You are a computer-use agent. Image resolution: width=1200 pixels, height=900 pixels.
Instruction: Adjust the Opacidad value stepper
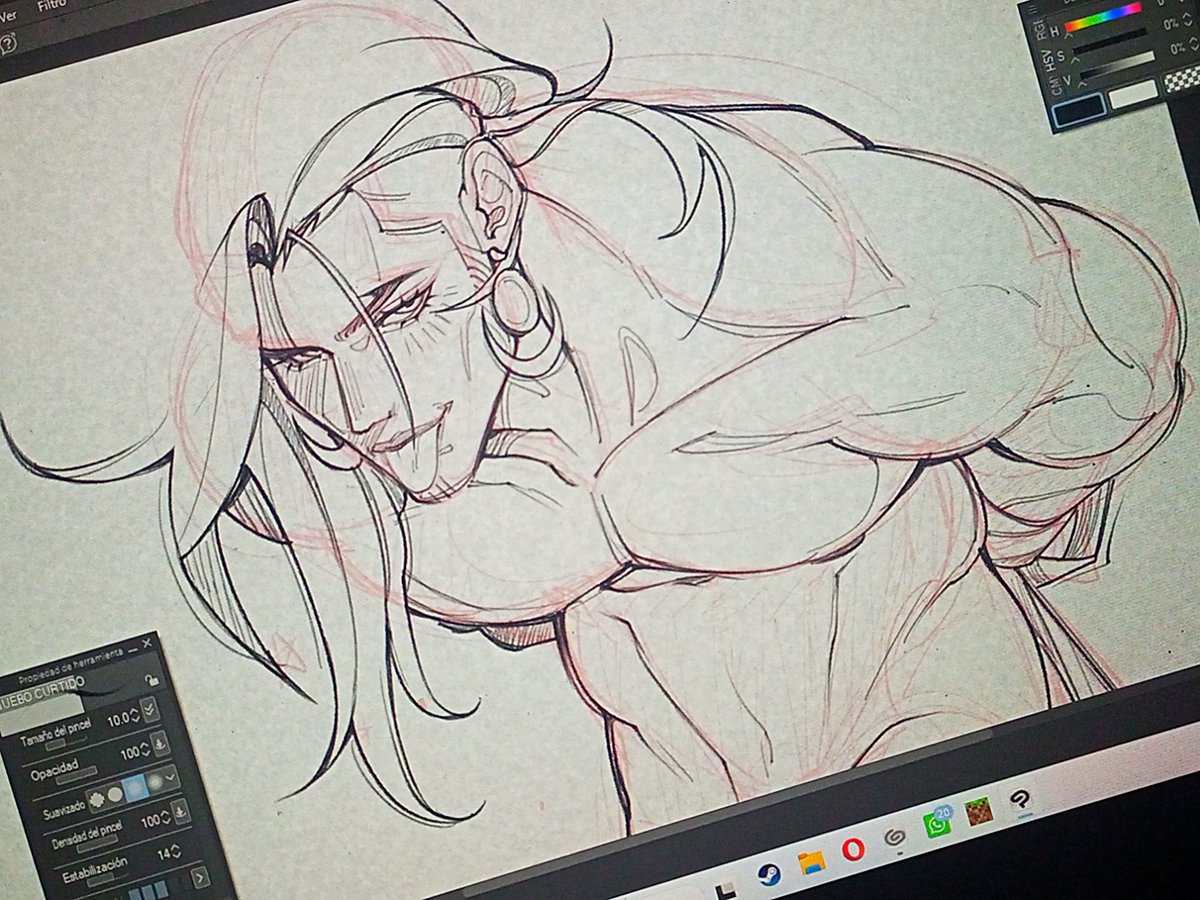tap(144, 748)
